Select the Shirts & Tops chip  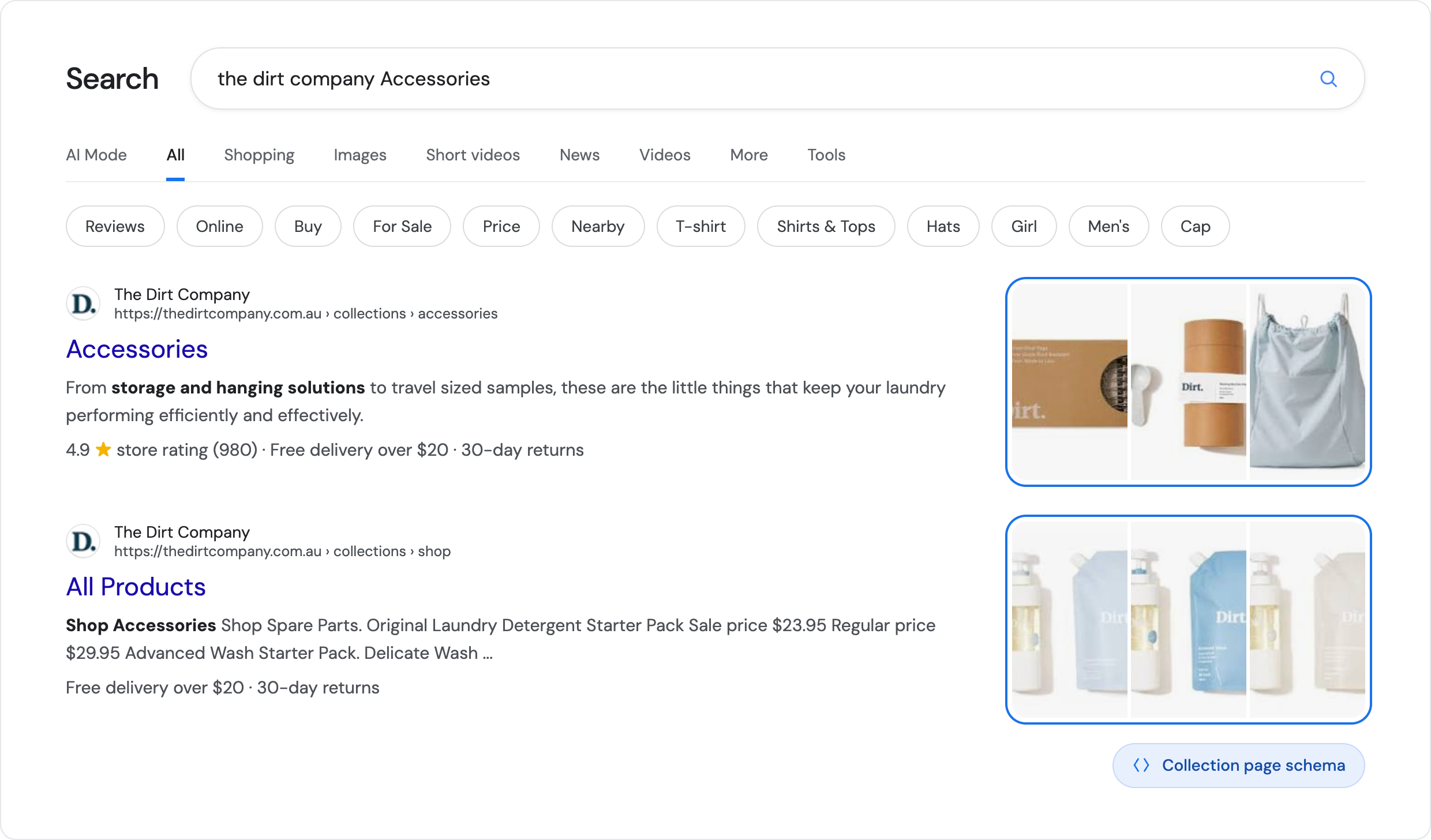(x=826, y=226)
